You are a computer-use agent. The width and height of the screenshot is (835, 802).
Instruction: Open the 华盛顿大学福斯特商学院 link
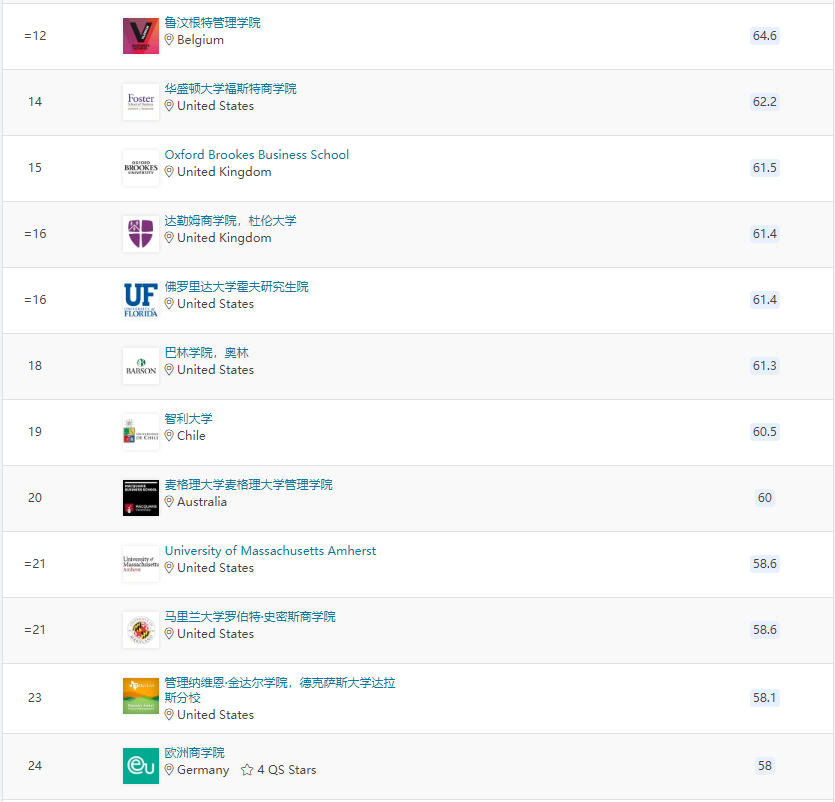click(x=231, y=88)
